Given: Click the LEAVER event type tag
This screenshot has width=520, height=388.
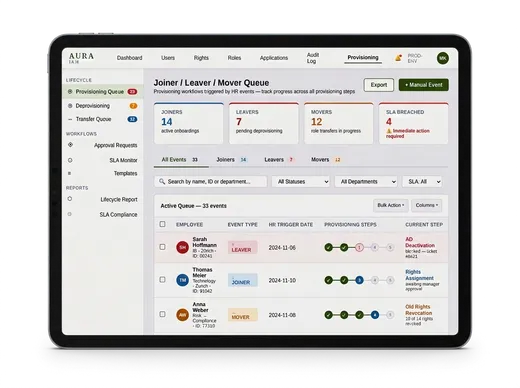Looking at the screenshot, I should coord(242,248).
